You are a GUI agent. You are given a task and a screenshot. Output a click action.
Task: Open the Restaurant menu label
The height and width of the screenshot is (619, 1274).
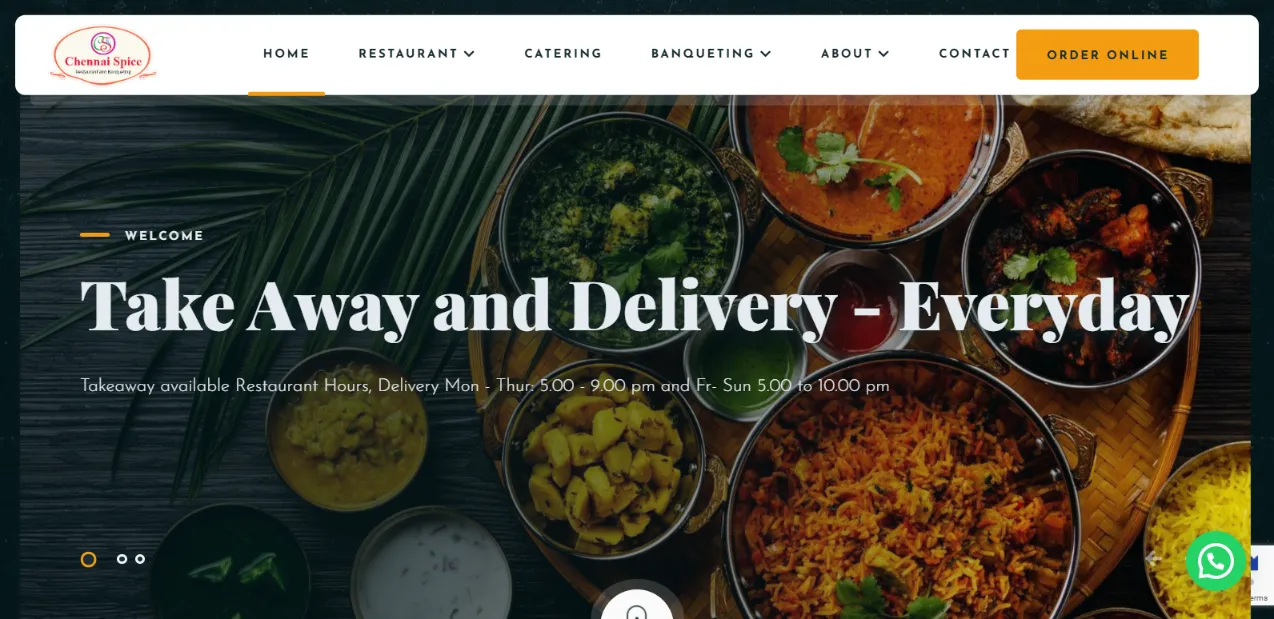coord(408,54)
